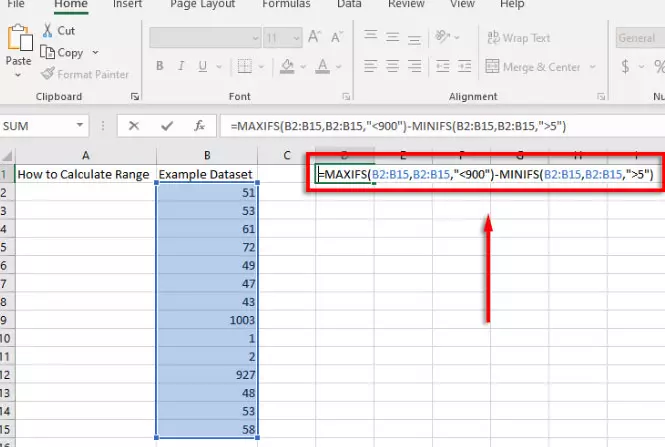The height and width of the screenshot is (447, 665).
Task: Toggle Bold formatting
Action: [159, 66]
